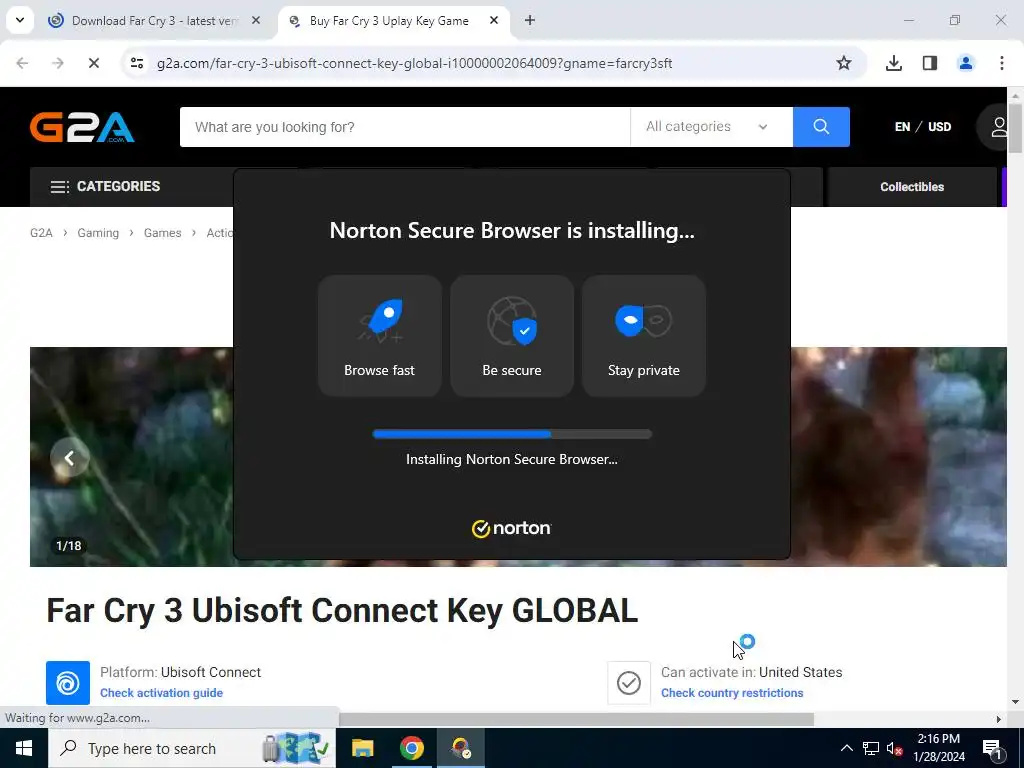Click the Norton installation progress bar
Viewport: 1024px width, 768px height.
[x=512, y=434]
